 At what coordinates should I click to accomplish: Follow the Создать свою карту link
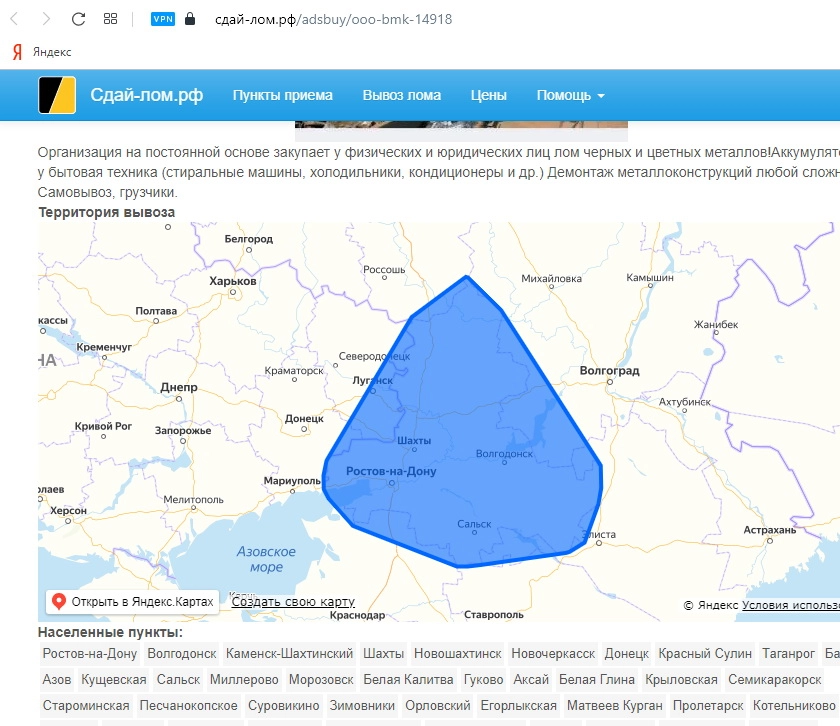(x=293, y=601)
